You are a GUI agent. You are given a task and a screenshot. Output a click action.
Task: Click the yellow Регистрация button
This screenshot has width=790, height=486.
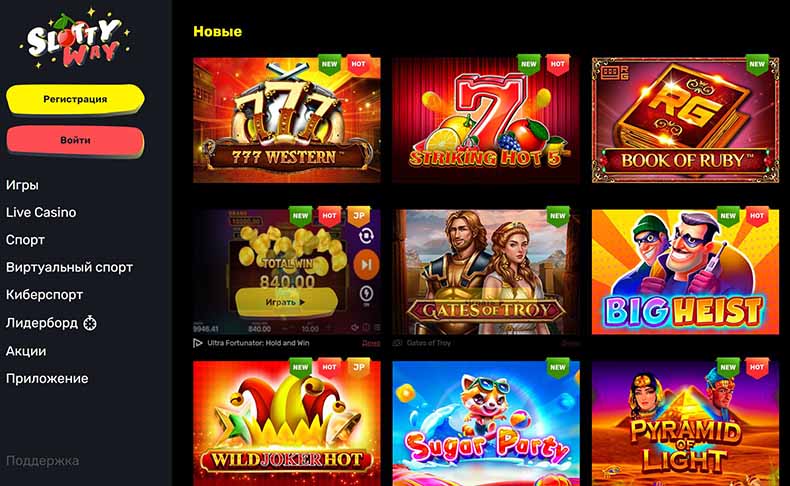point(75,99)
